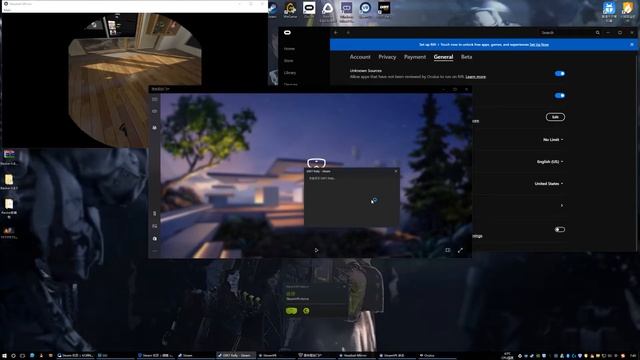Go to Library in Oculus sidebar
640x360 pixels.
pos(290,73)
